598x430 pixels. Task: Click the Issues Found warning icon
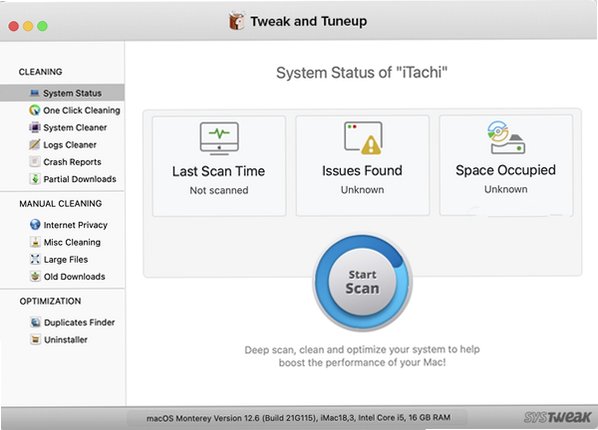[x=363, y=138]
